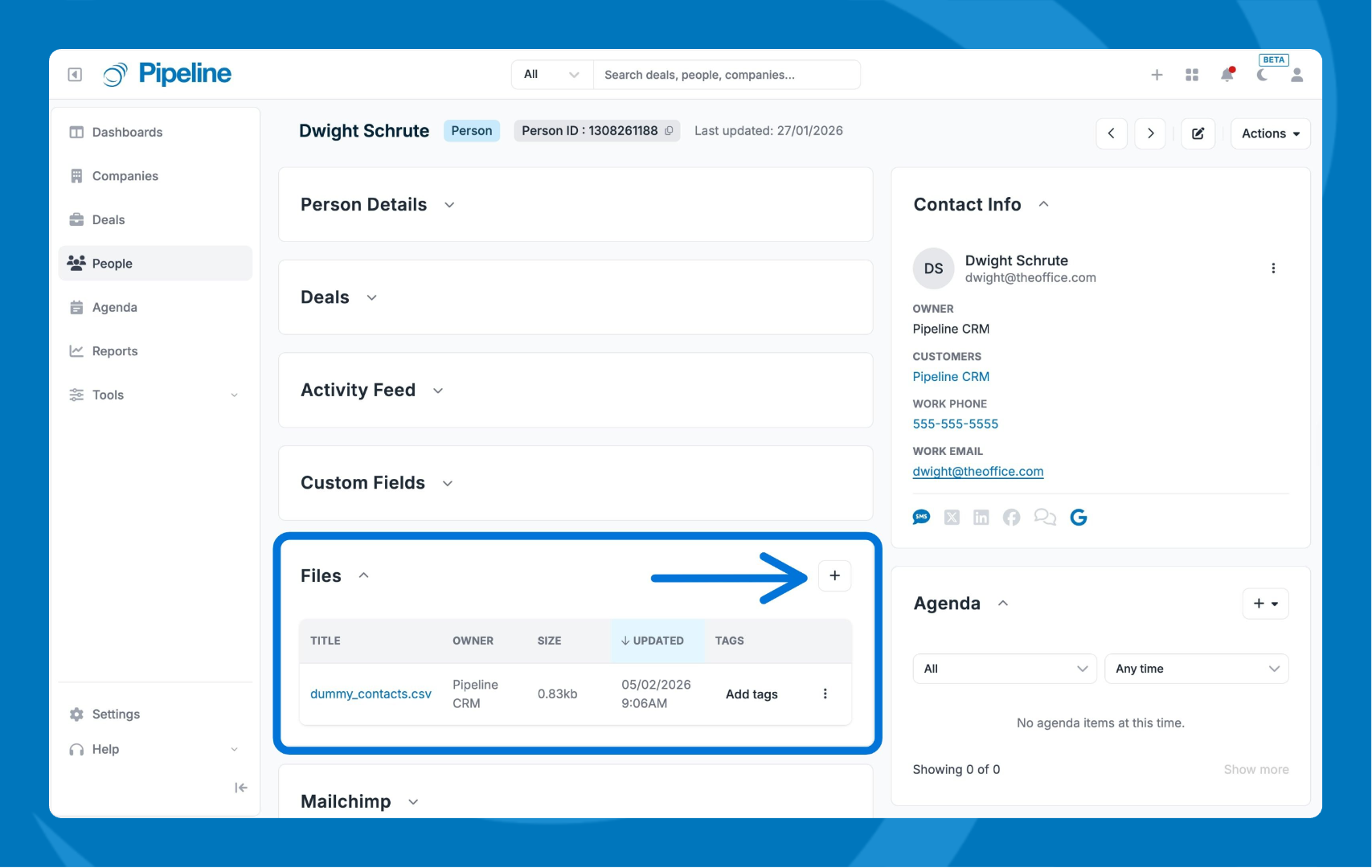Open the apps grid icon
The image size is (1372, 868).
click(1192, 75)
